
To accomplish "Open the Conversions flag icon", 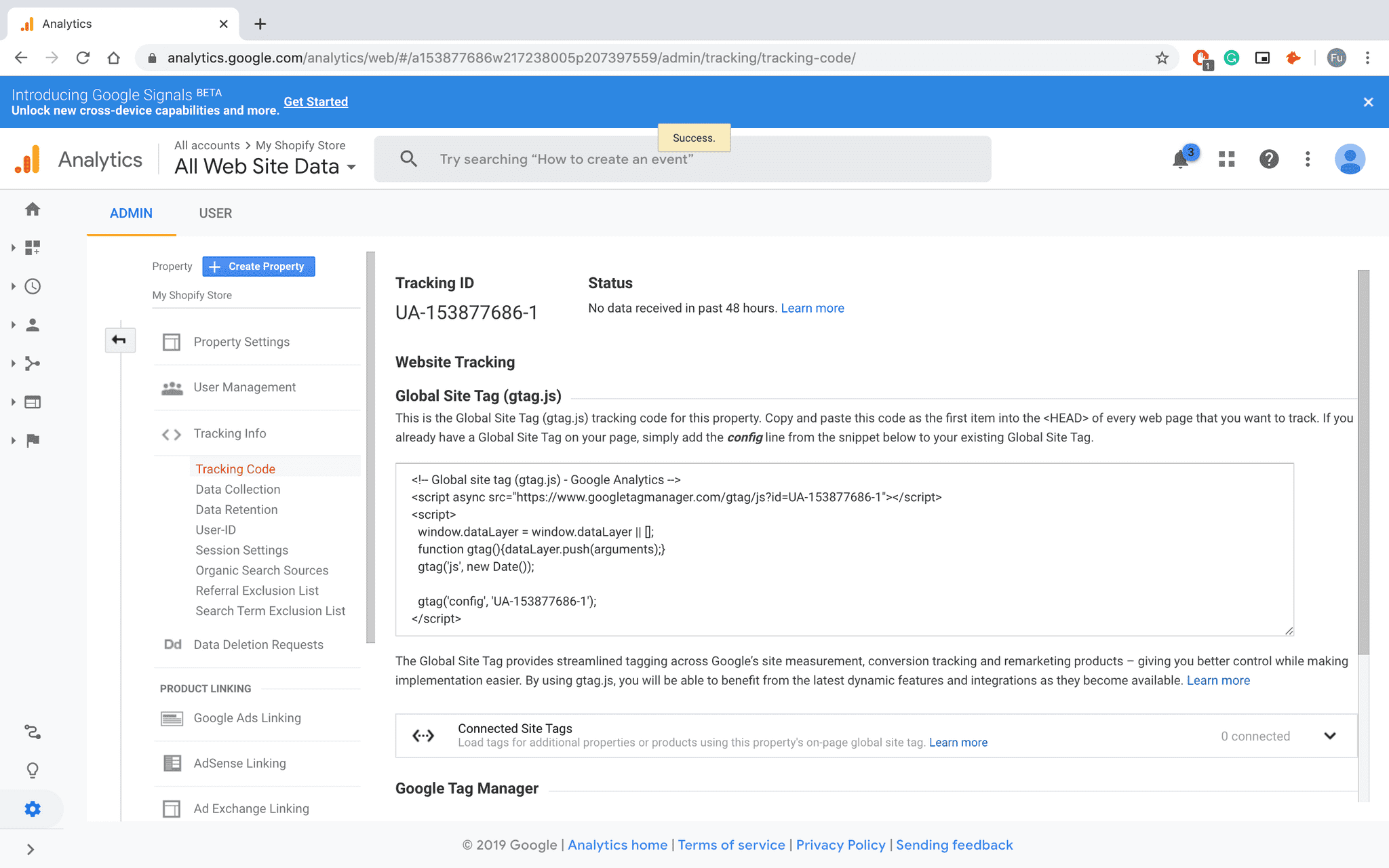I will (x=33, y=441).
